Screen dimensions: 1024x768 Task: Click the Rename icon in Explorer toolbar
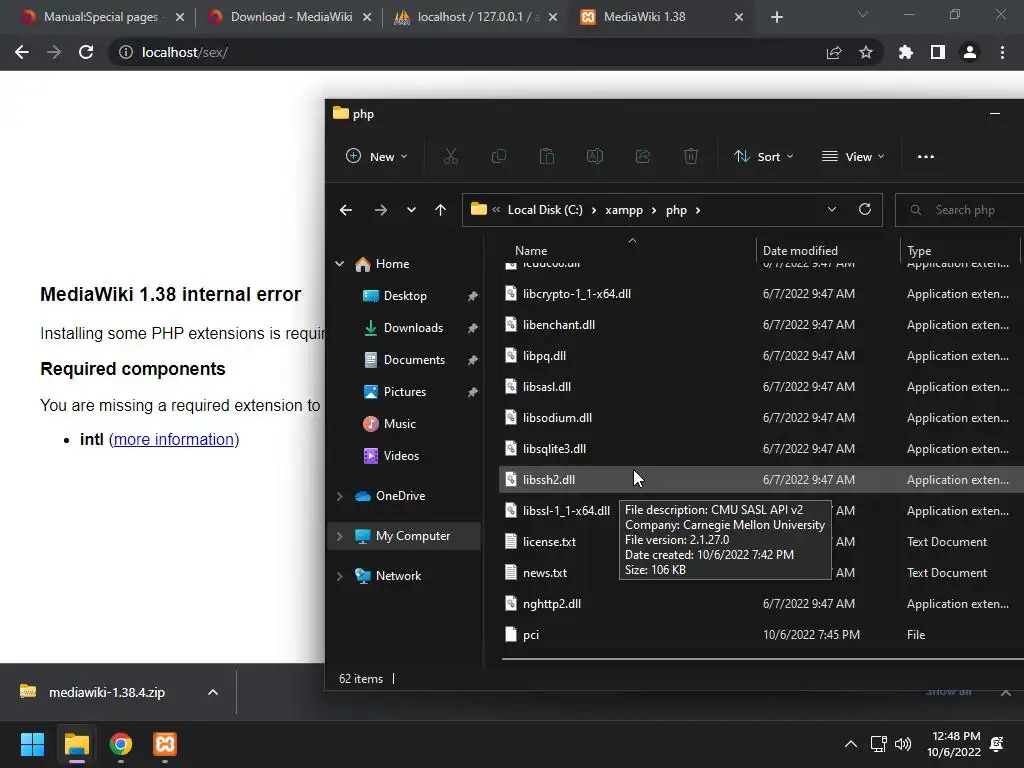point(594,156)
